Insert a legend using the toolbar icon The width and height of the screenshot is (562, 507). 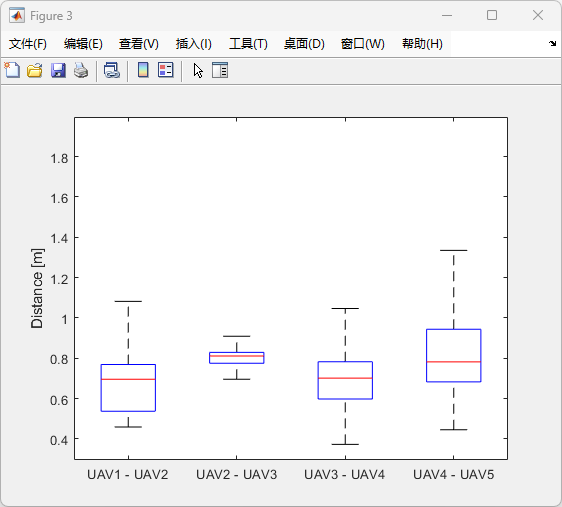click(x=166, y=70)
